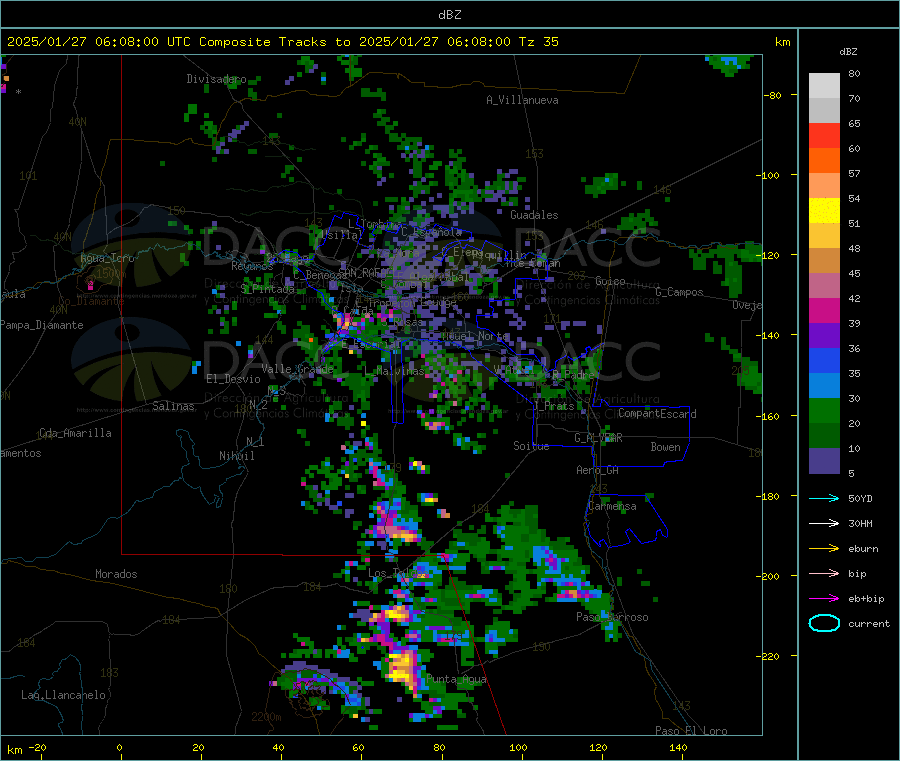Click the 'L_Malvinas' map label
Viewport: 900px width, 761px height.
(394, 371)
